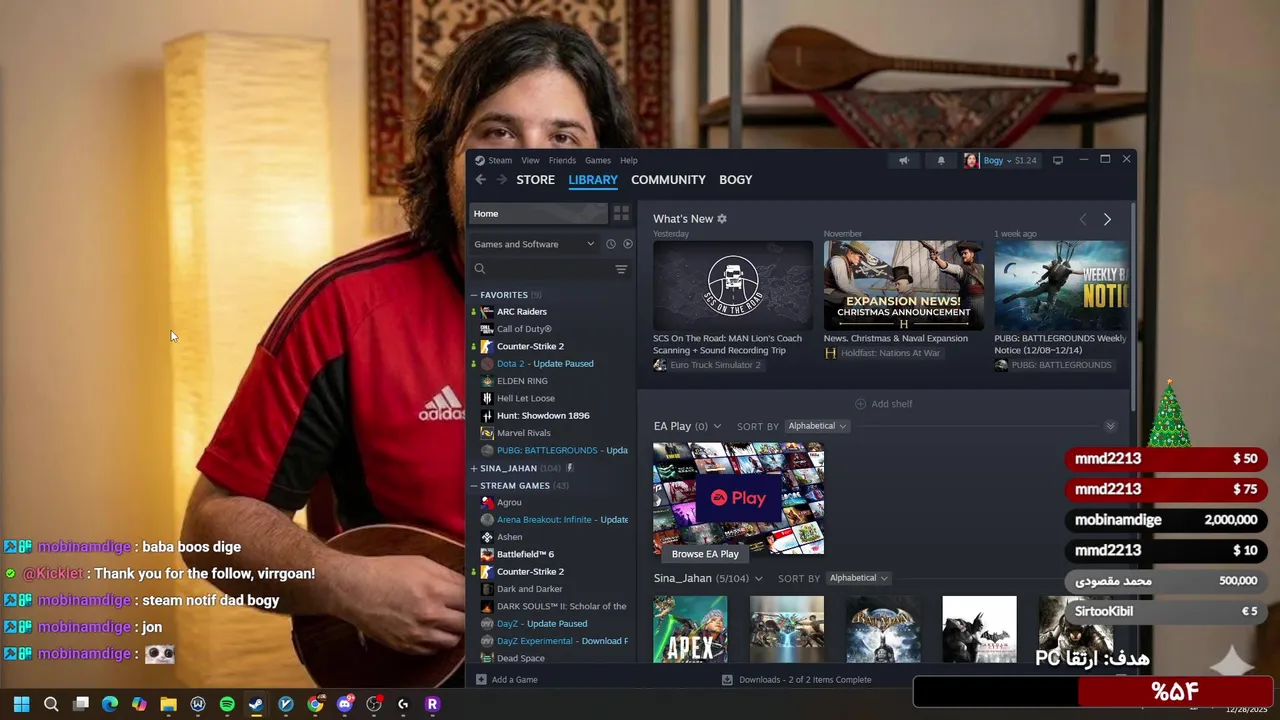Image resolution: width=1280 pixels, height=720 pixels.
Task: Switch to the COMMUNITY tab
Action: coord(668,180)
